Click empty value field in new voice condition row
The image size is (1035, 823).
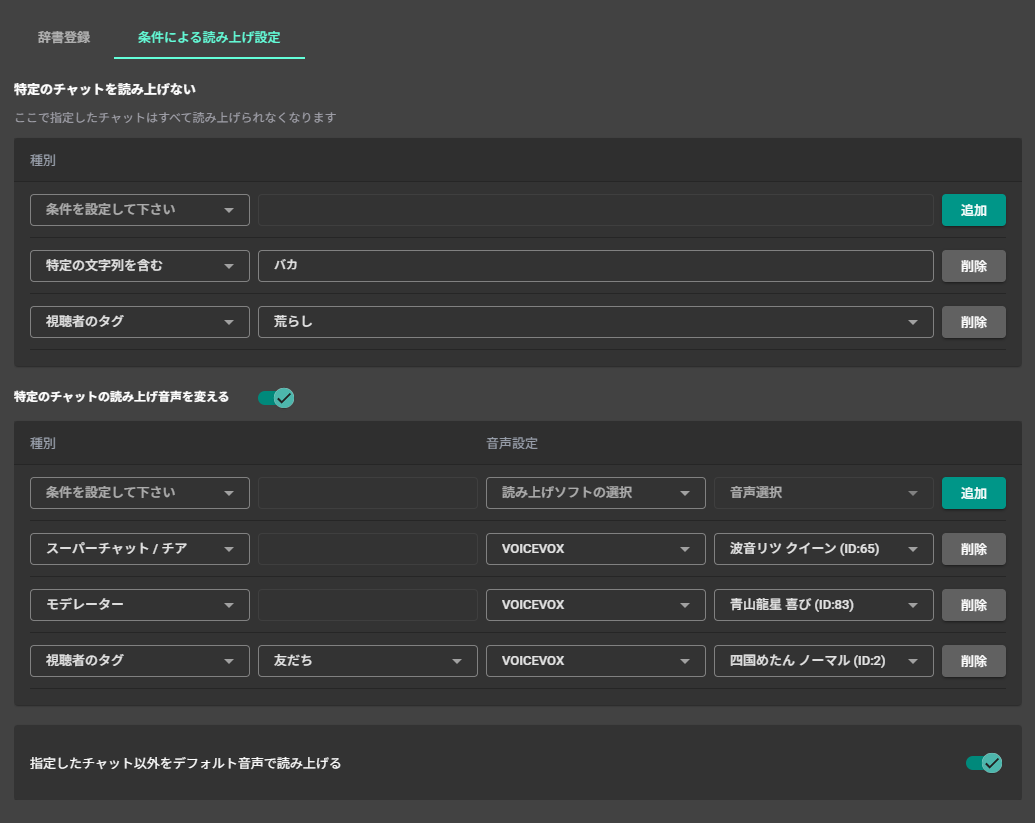click(x=368, y=493)
